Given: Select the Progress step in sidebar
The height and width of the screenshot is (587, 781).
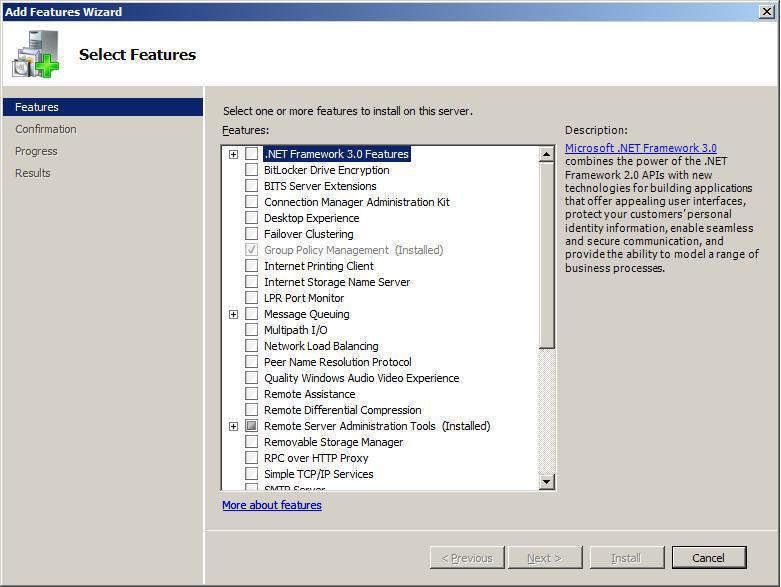Looking at the screenshot, I should pyautogui.click(x=36, y=151).
